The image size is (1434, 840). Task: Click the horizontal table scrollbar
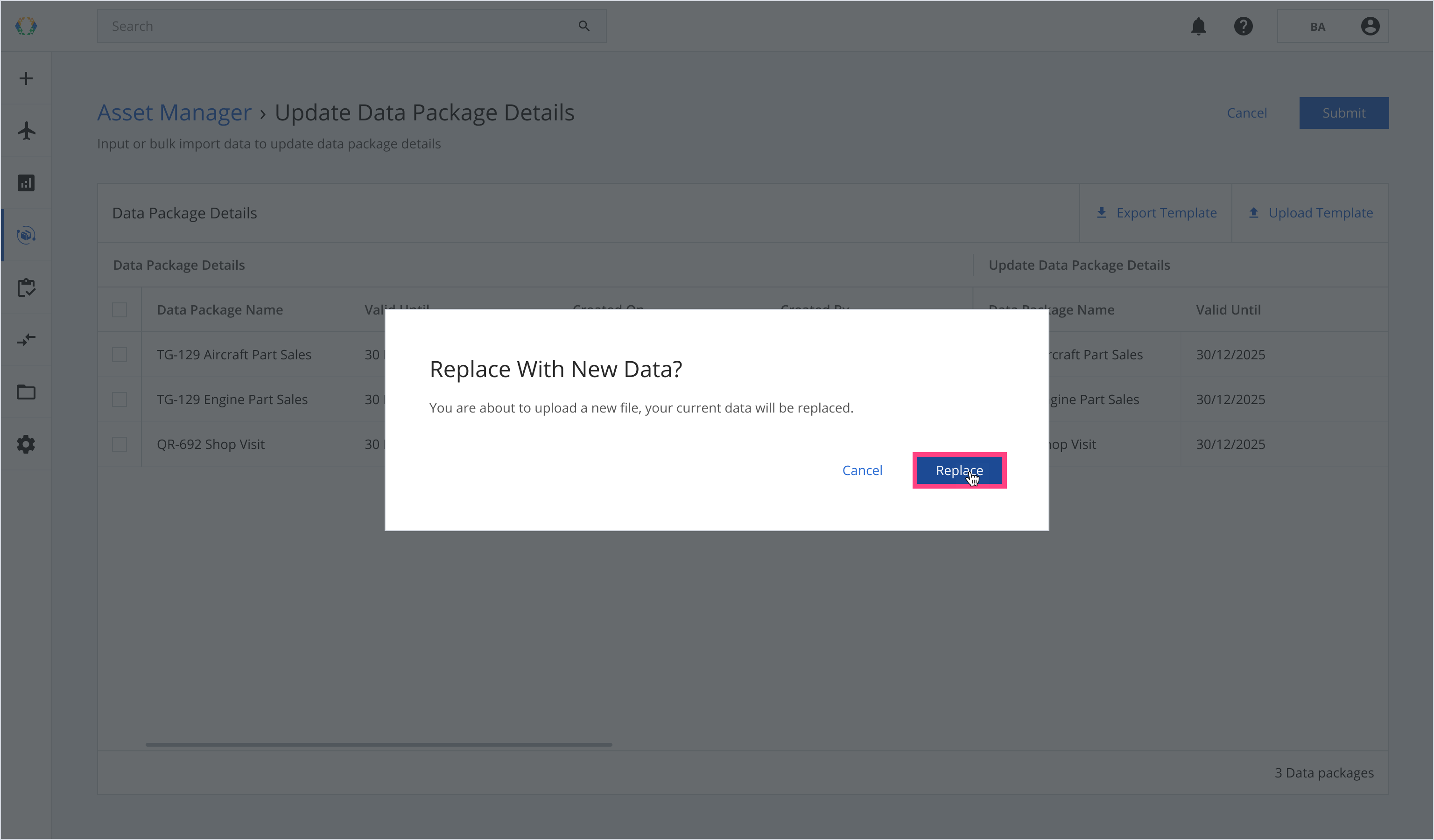click(379, 744)
